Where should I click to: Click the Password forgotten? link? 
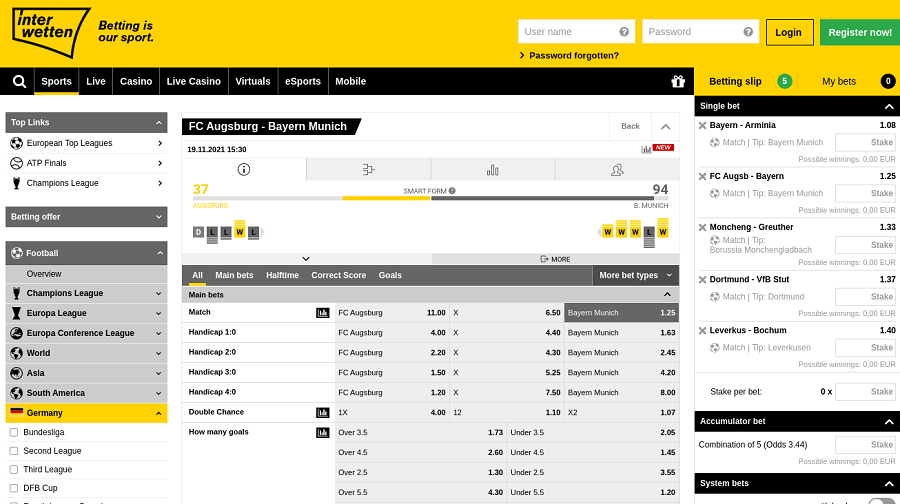point(574,56)
